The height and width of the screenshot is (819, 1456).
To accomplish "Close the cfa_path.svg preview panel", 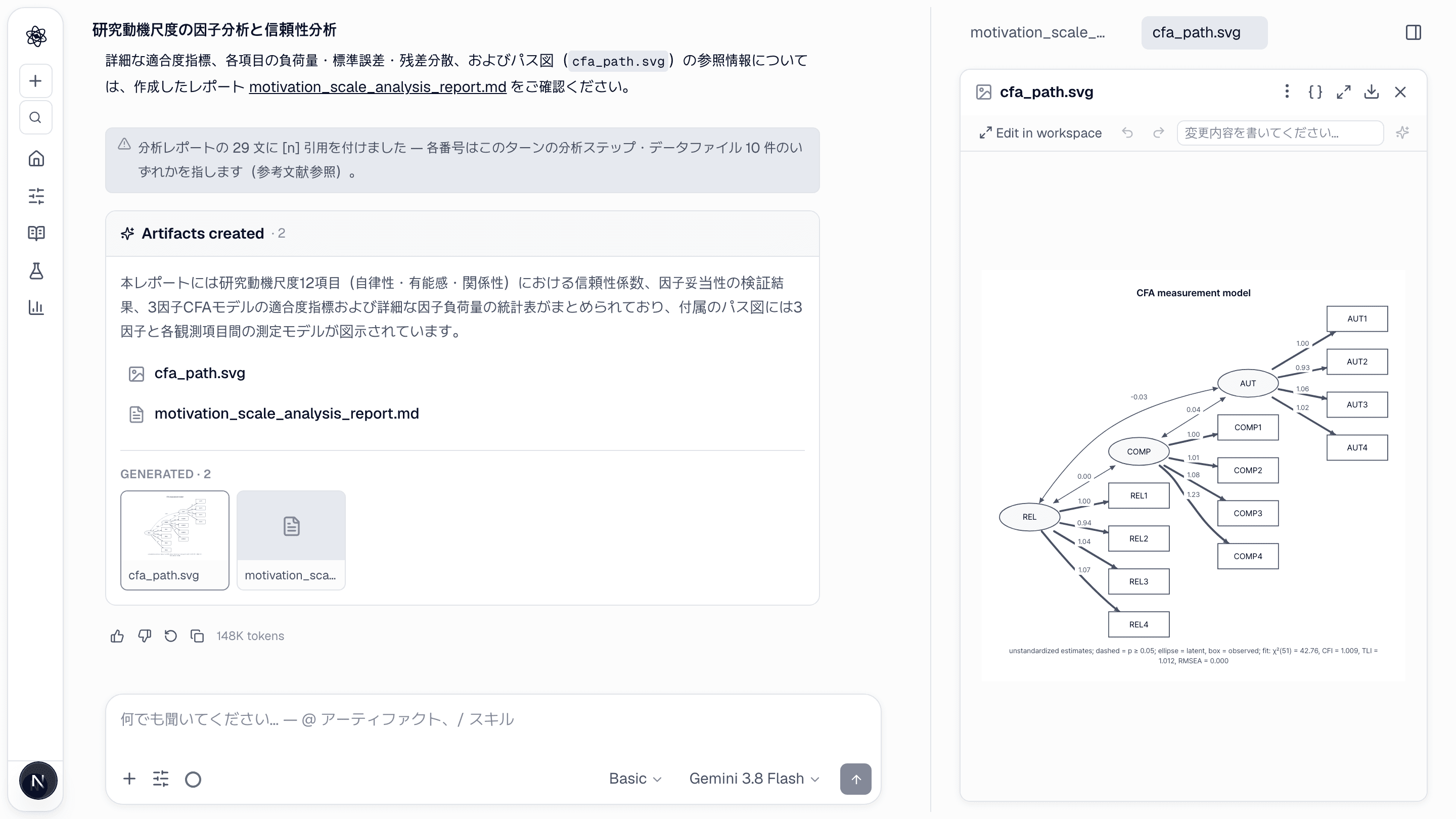I will 1400,92.
